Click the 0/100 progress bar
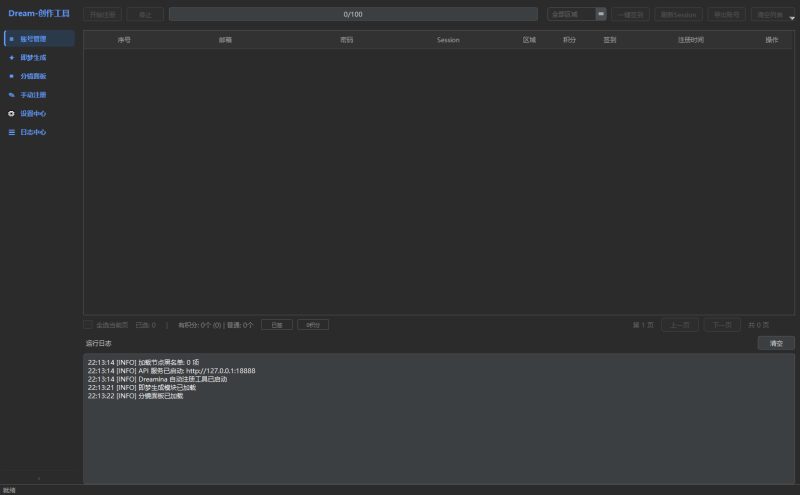This screenshot has width=800, height=495. (353, 15)
